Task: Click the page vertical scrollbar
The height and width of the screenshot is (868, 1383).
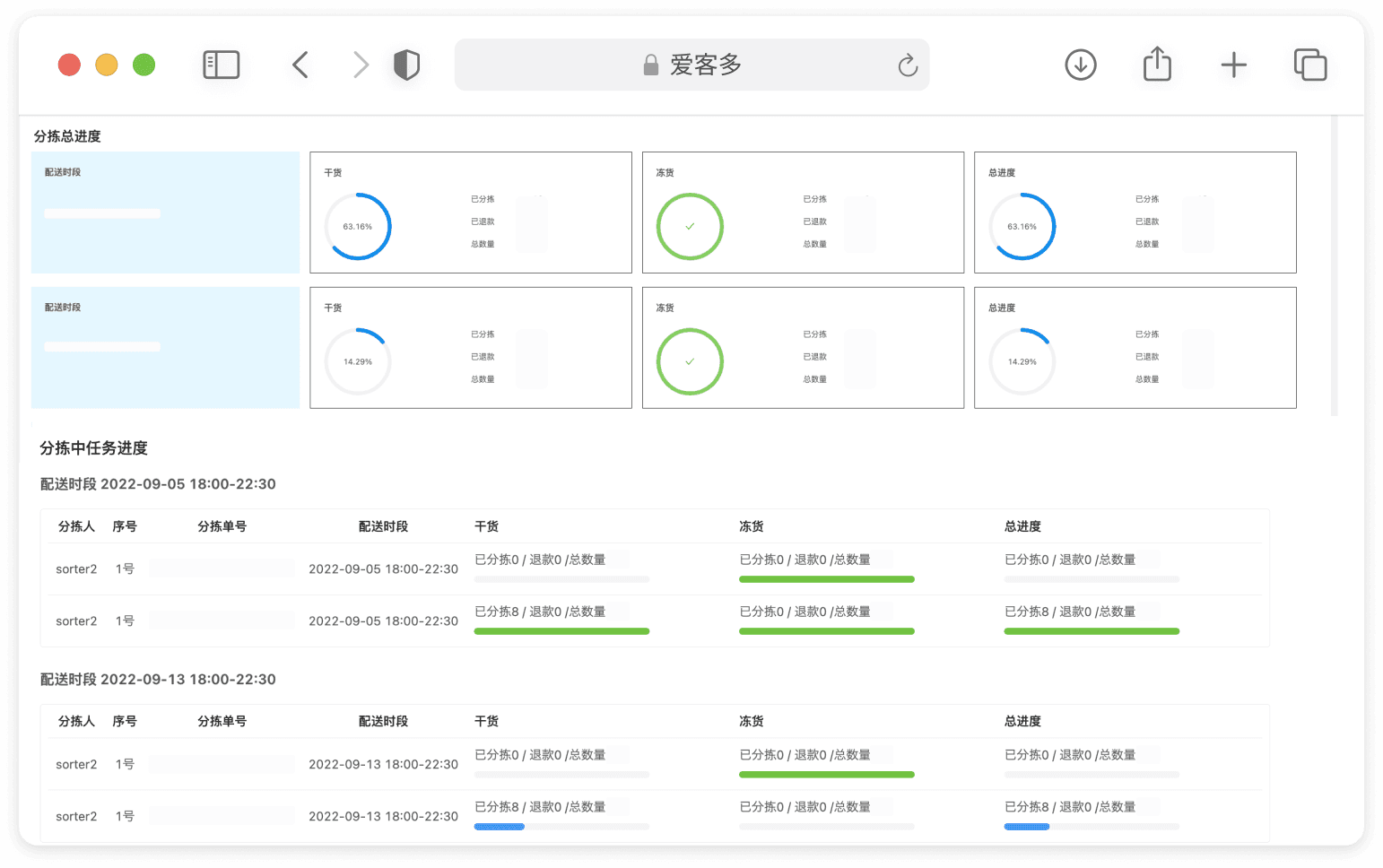Action: click(x=1334, y=265)
